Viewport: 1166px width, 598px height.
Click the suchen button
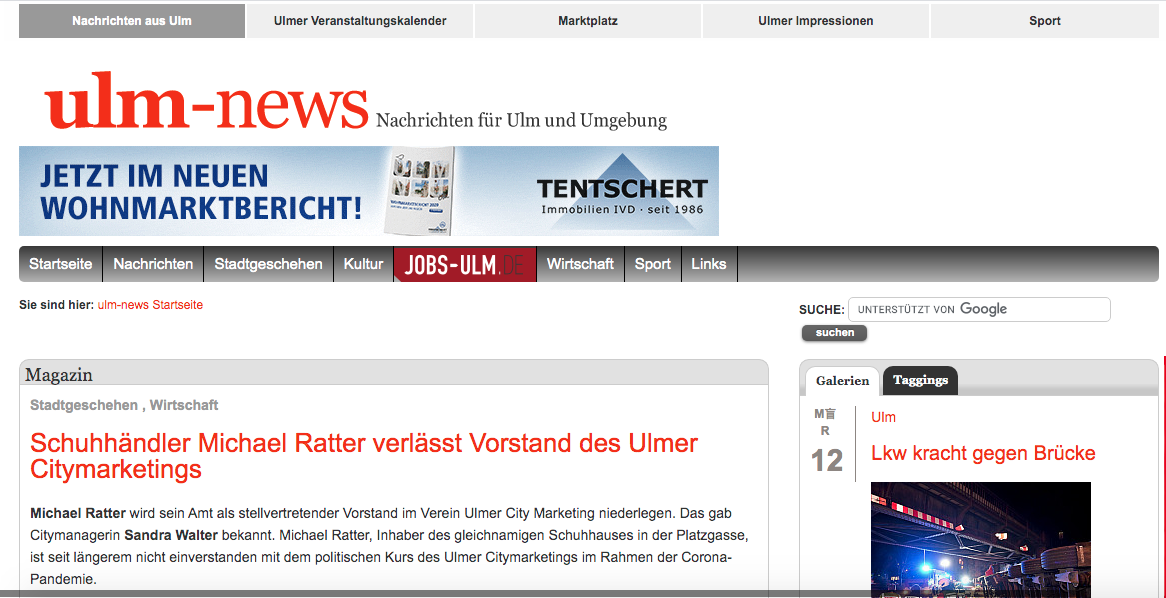pos(833,332)
